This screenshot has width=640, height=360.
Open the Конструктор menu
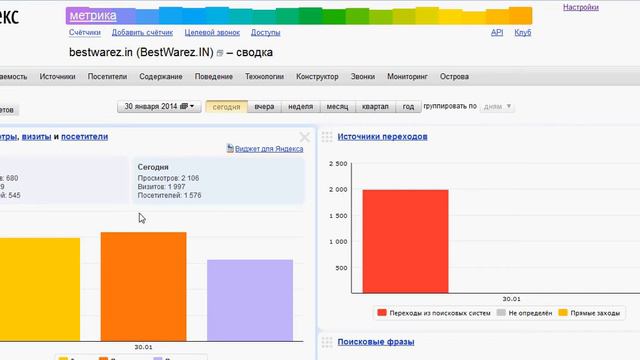click(317, 76)
